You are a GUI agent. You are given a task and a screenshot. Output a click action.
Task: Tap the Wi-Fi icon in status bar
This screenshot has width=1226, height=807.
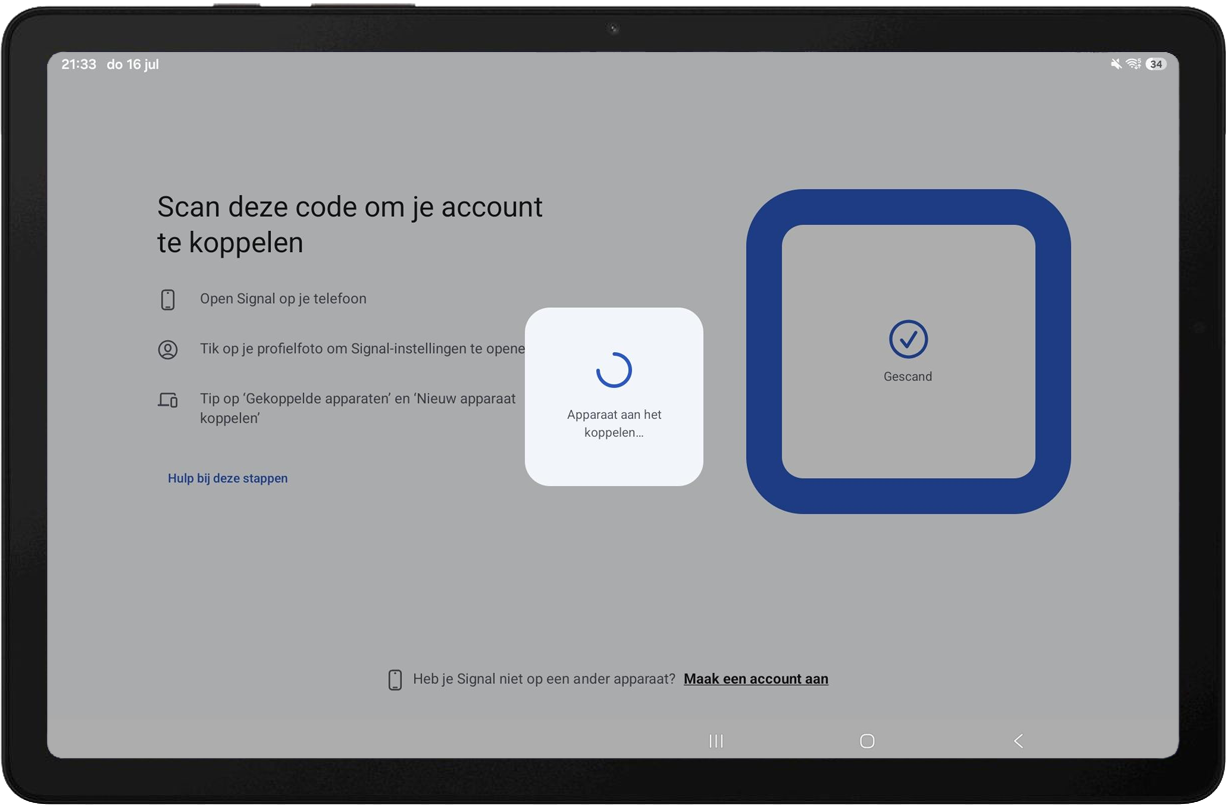pos(1133,64)
